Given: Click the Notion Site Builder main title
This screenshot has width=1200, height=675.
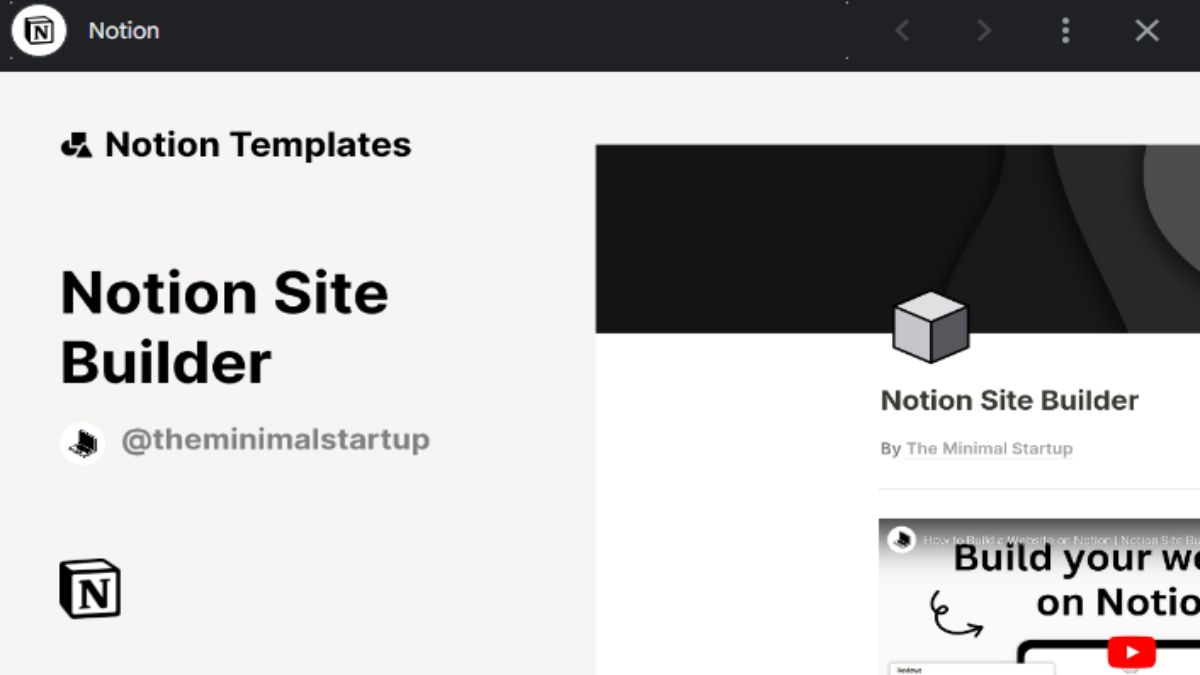Looking at the screenshot, I should pos(225,327).
